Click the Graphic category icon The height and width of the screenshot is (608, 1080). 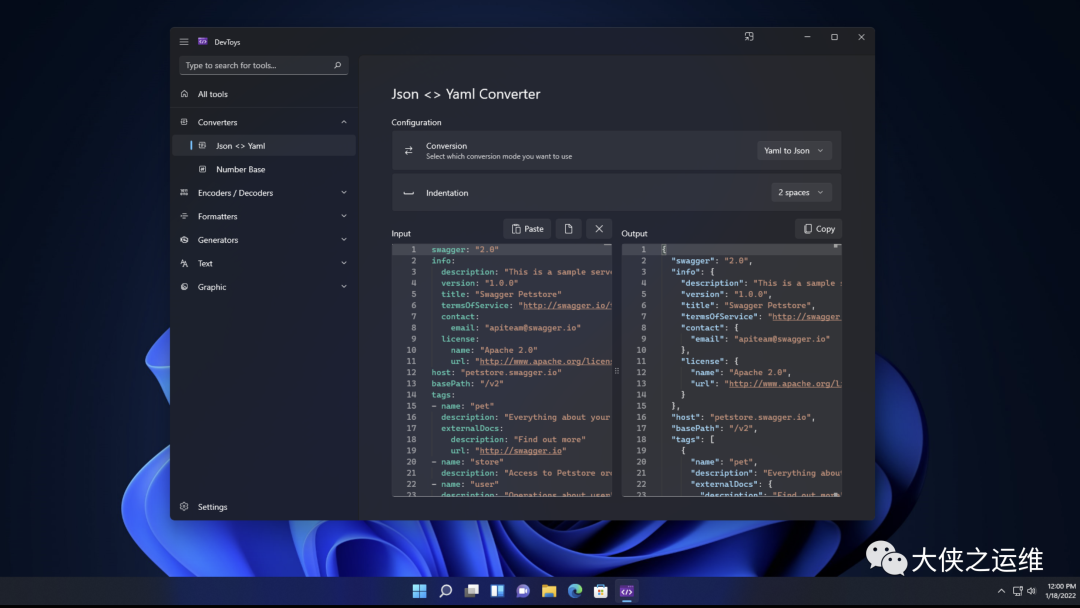[184, 286]
